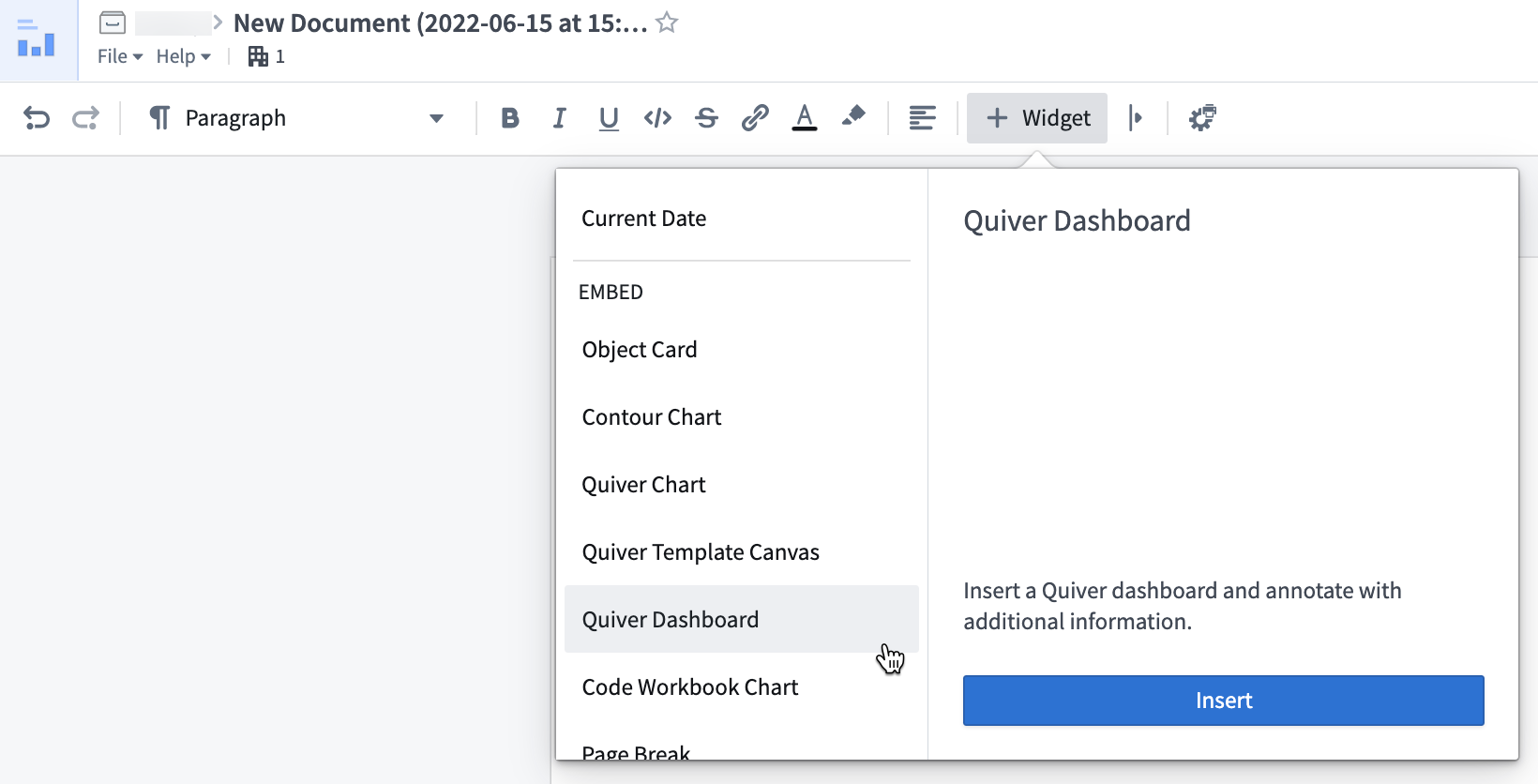Click the Widget button
The image size is (1538, 784).
point(1037,118)
